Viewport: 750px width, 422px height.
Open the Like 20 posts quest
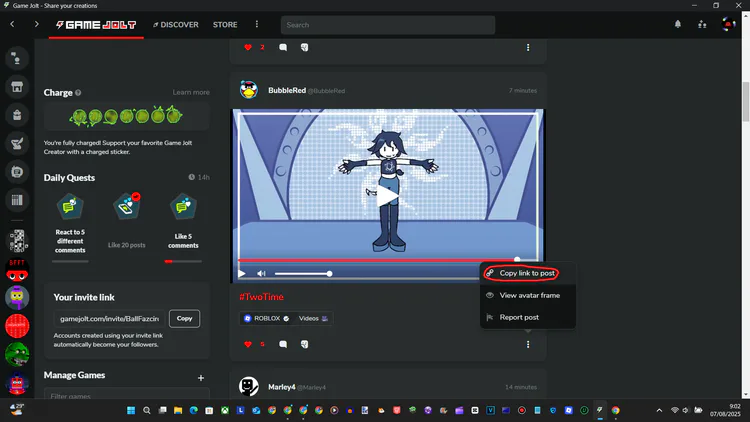click(127, 222)
